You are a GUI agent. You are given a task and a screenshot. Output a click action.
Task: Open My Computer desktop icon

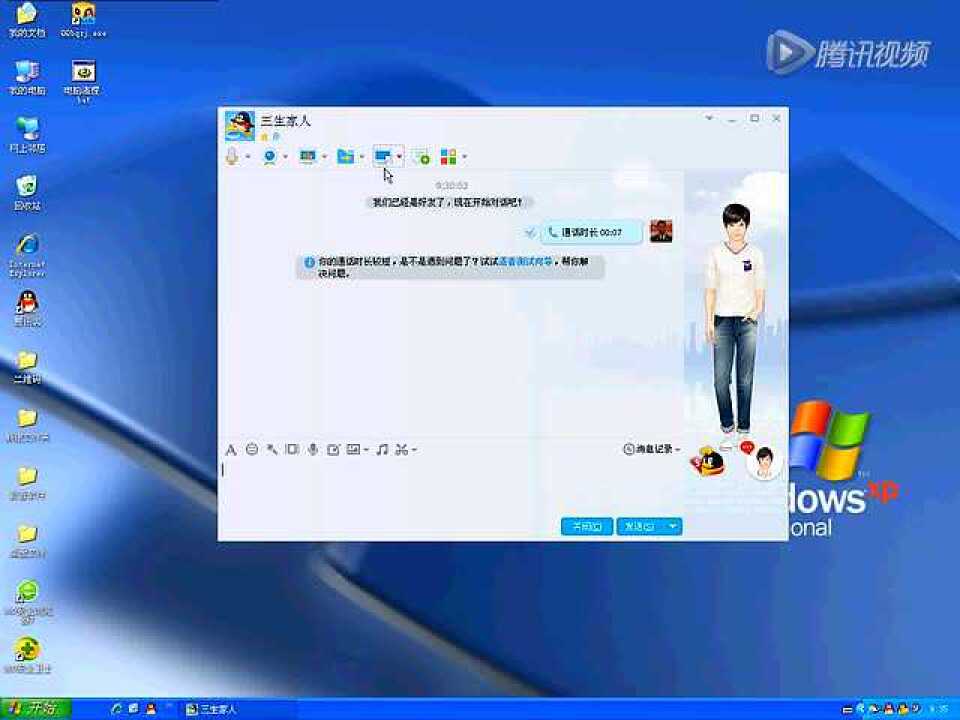pos(27,78)
